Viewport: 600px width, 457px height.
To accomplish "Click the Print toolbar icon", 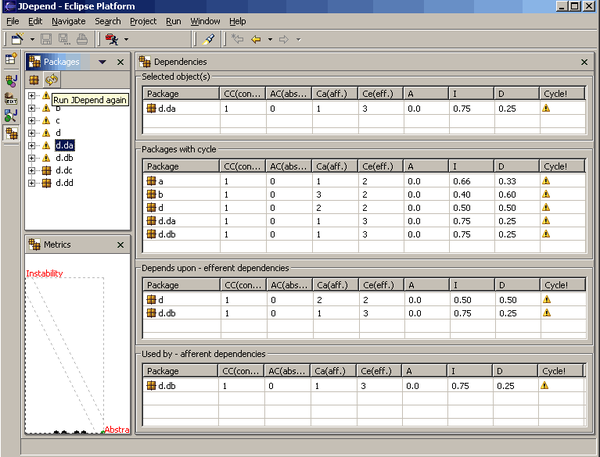I will pyautogui.click(x=82, y=39).
